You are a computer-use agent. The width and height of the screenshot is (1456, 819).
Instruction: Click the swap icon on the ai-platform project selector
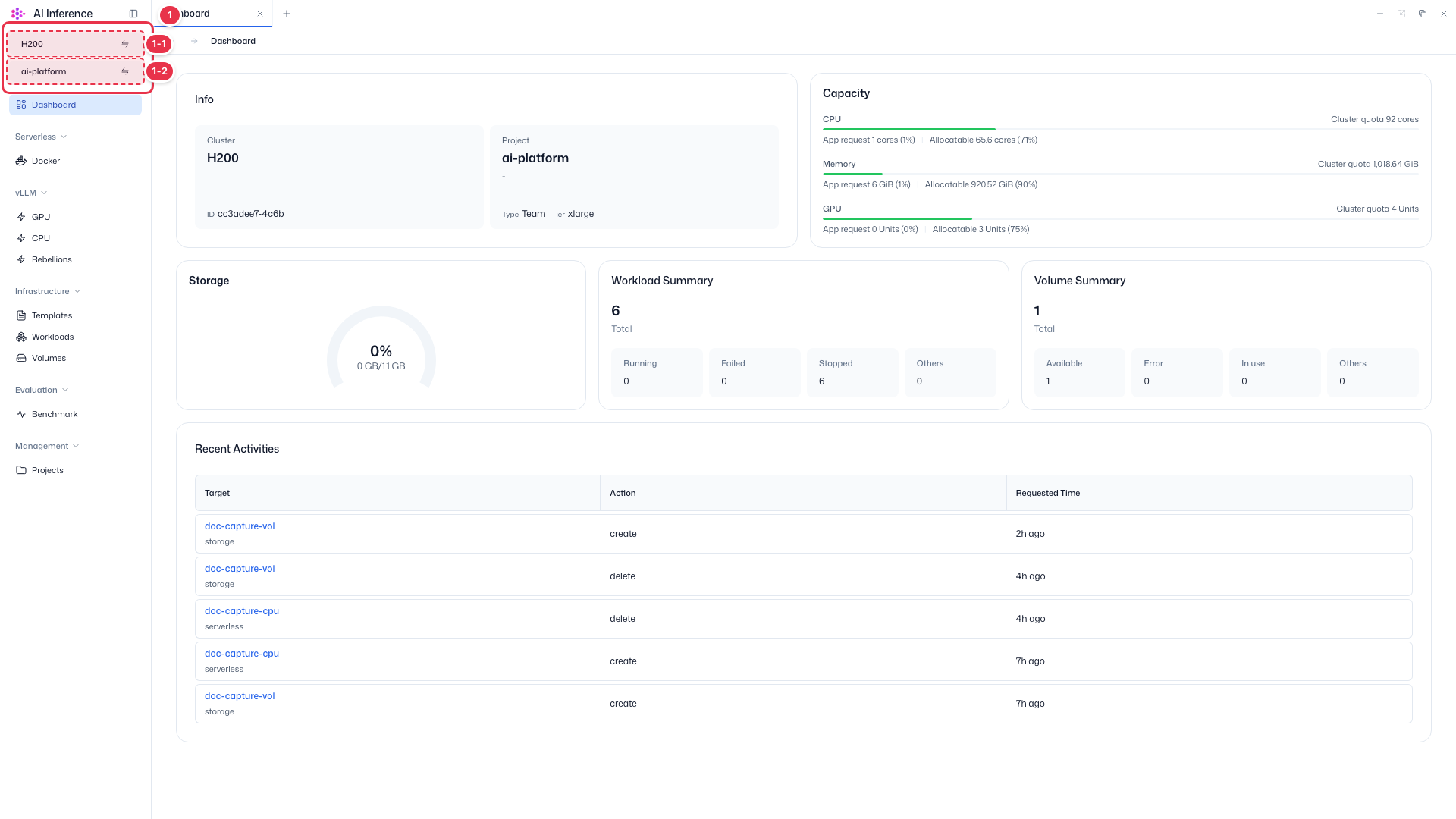(x=125, y=71)
